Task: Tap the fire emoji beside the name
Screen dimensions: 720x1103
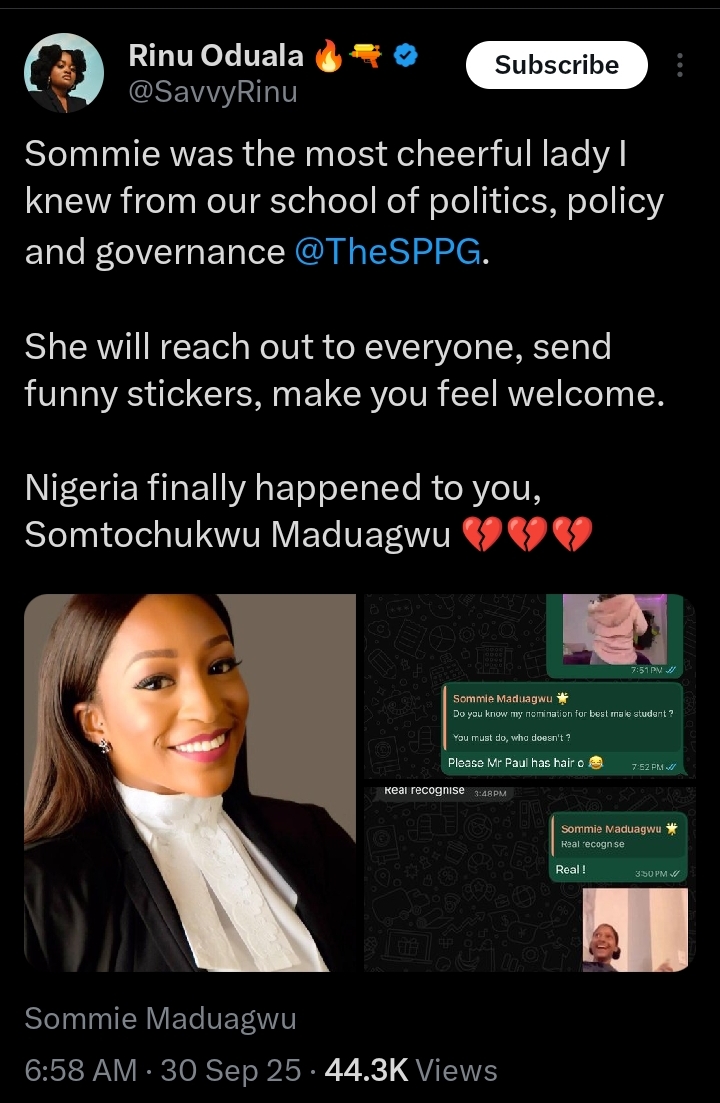Action: 328,56
